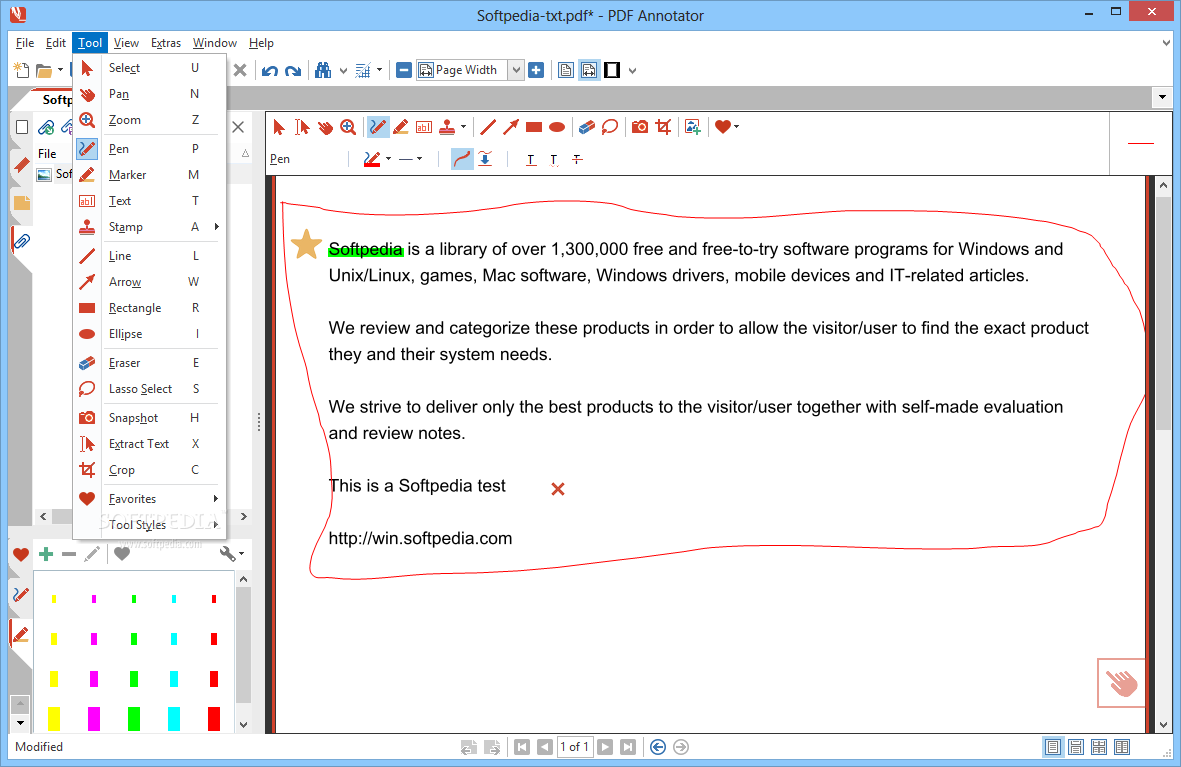The image size is (1181, 767).
Task: Open the pen color dropdown
Action: pos(389,159)
